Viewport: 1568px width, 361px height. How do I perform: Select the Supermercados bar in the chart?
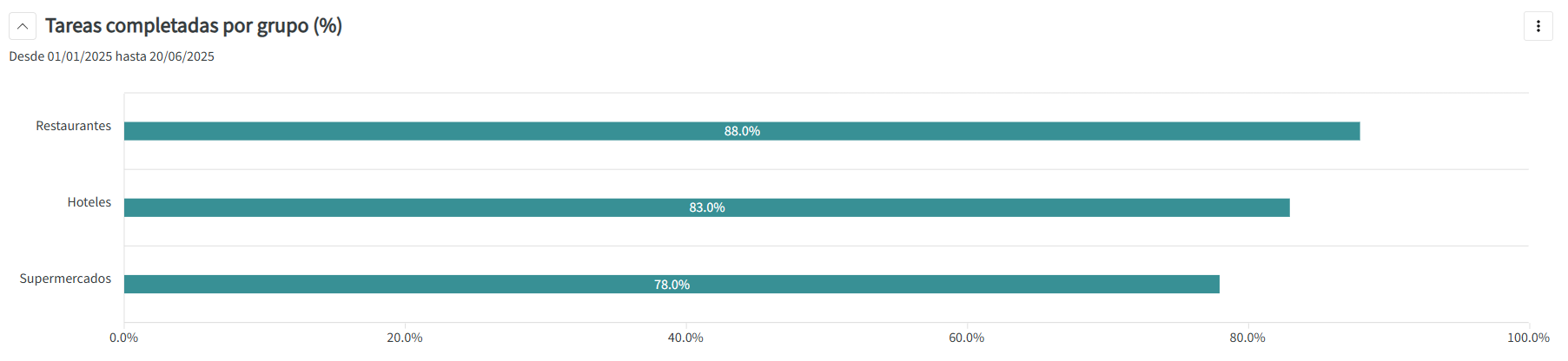click(x=956, y=284)
